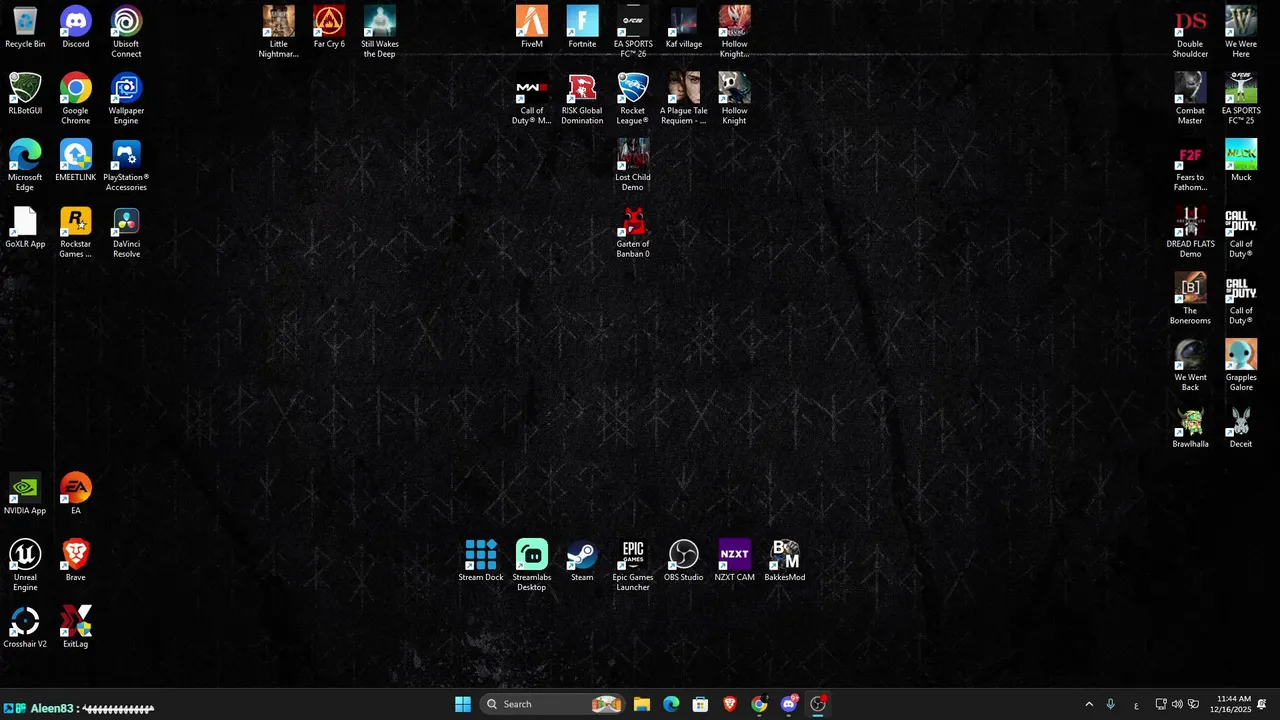Open the volume control in system tray

(1177, 704)
